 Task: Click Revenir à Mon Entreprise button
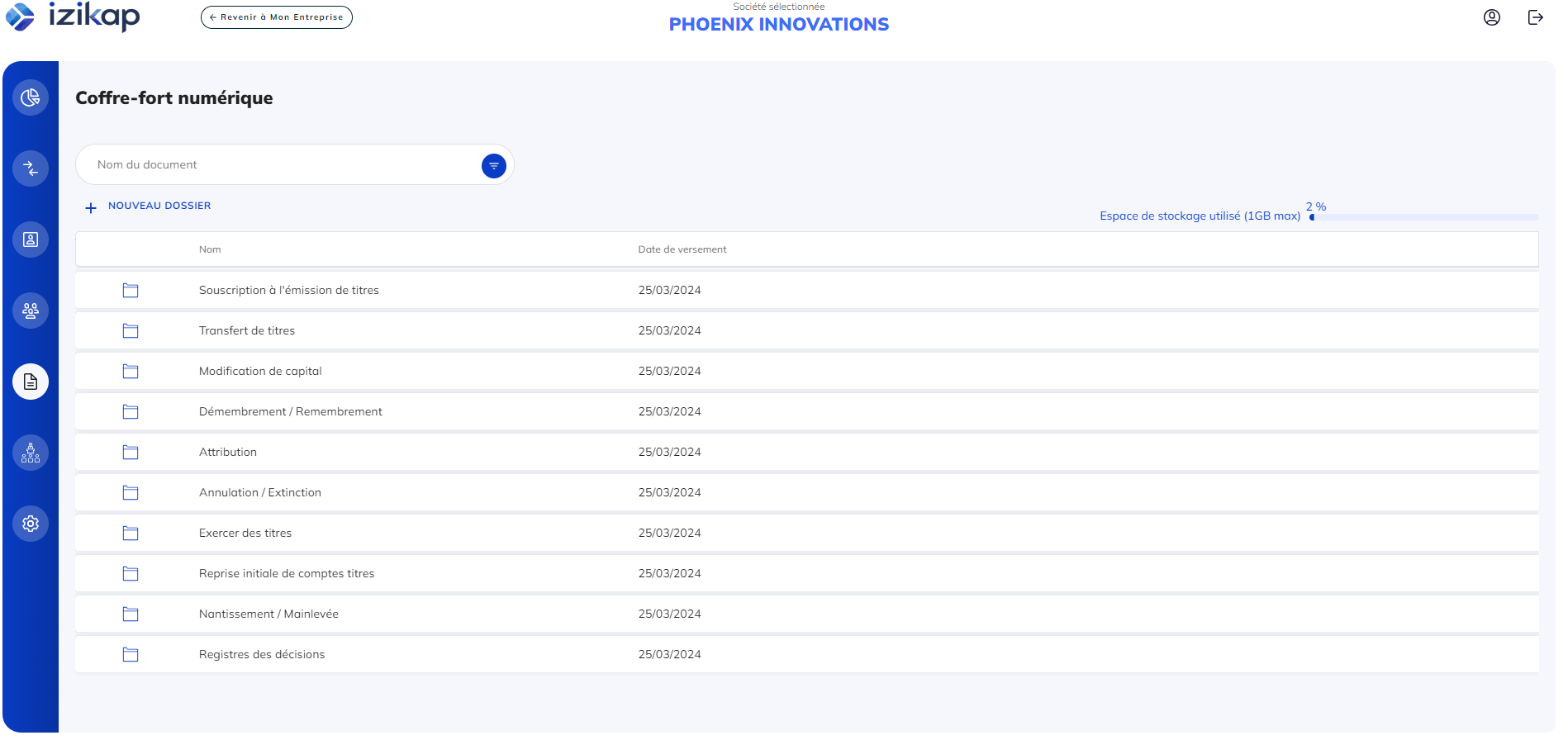point(277,17)
